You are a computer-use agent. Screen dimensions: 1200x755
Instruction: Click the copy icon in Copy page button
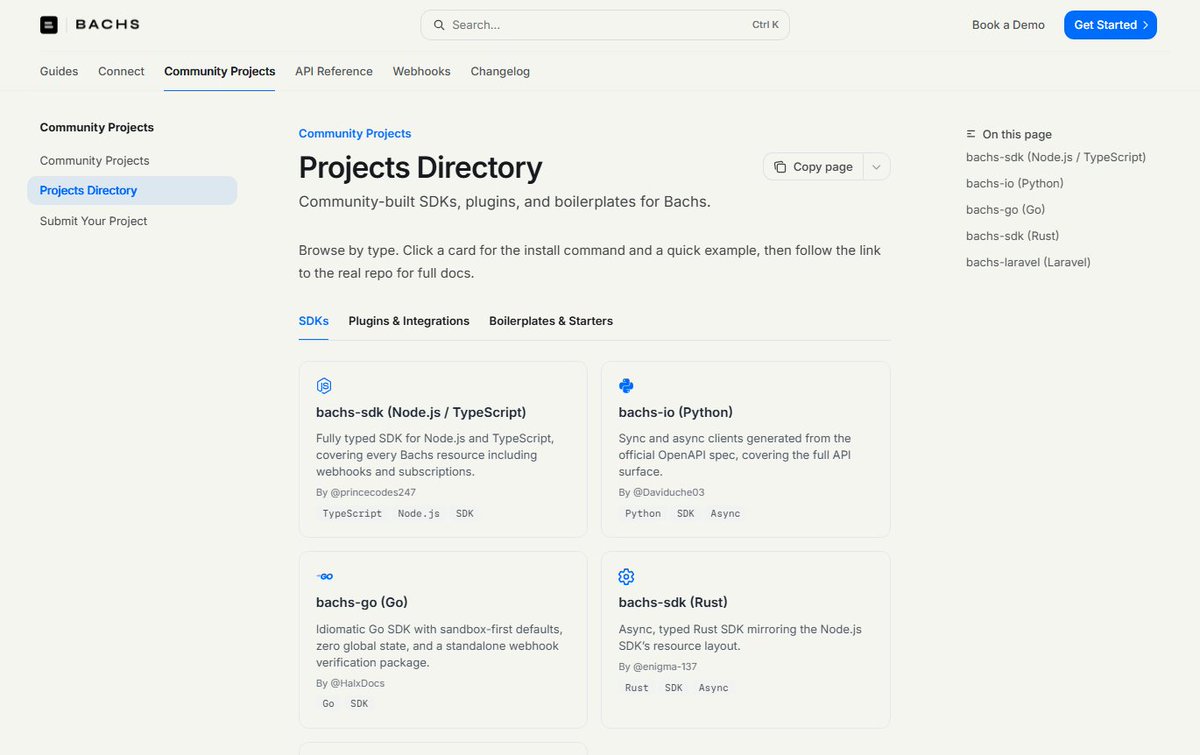780,167
